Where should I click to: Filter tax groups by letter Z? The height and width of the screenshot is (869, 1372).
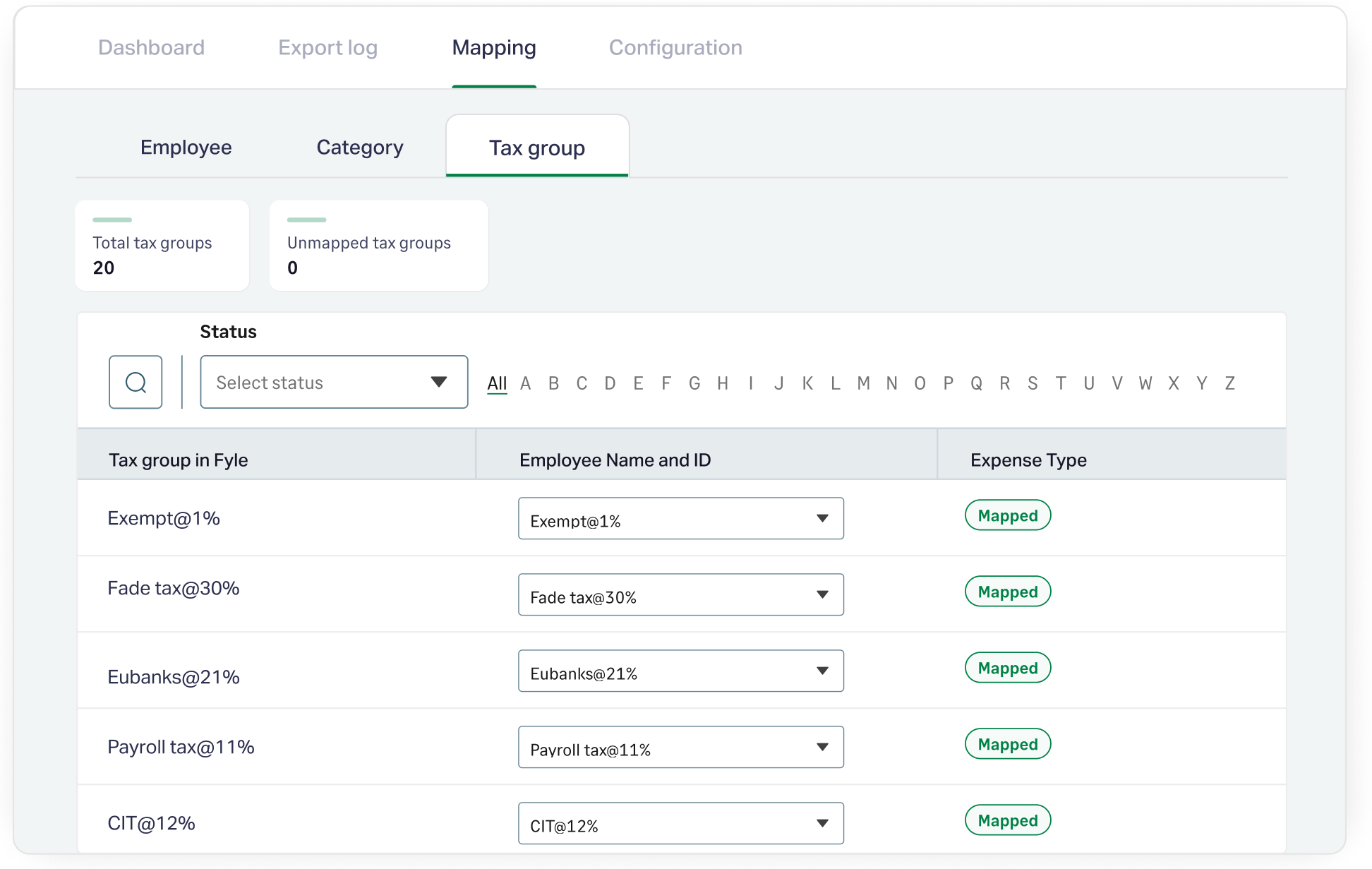(1229, 383)
